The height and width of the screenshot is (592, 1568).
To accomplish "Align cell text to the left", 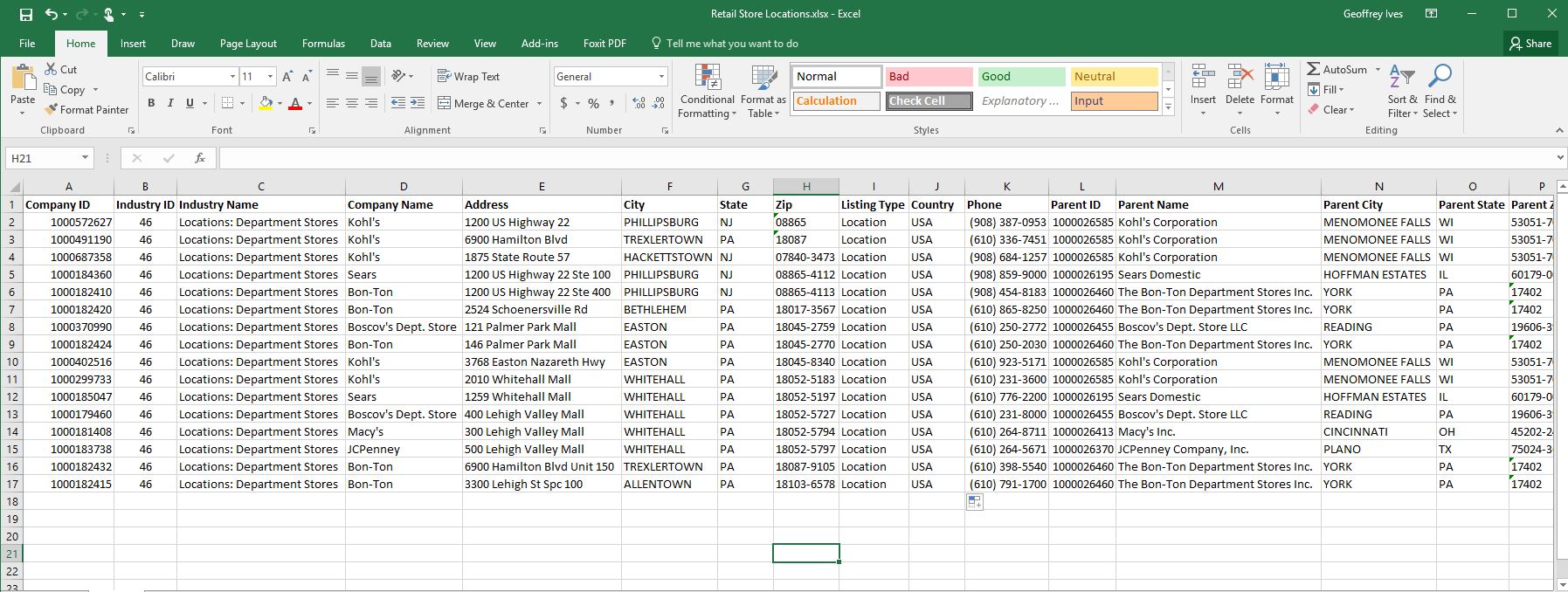I will 333,103.
